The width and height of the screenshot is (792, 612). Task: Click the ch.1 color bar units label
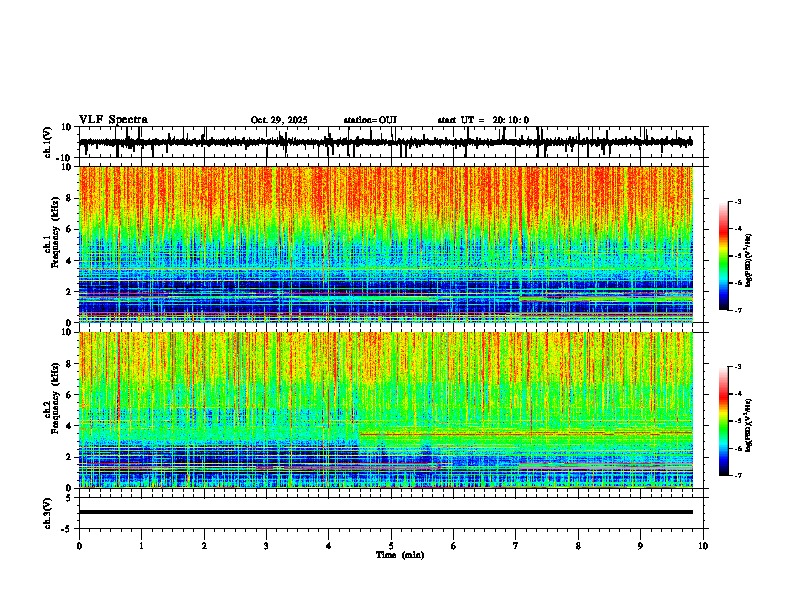click(749, 261)
